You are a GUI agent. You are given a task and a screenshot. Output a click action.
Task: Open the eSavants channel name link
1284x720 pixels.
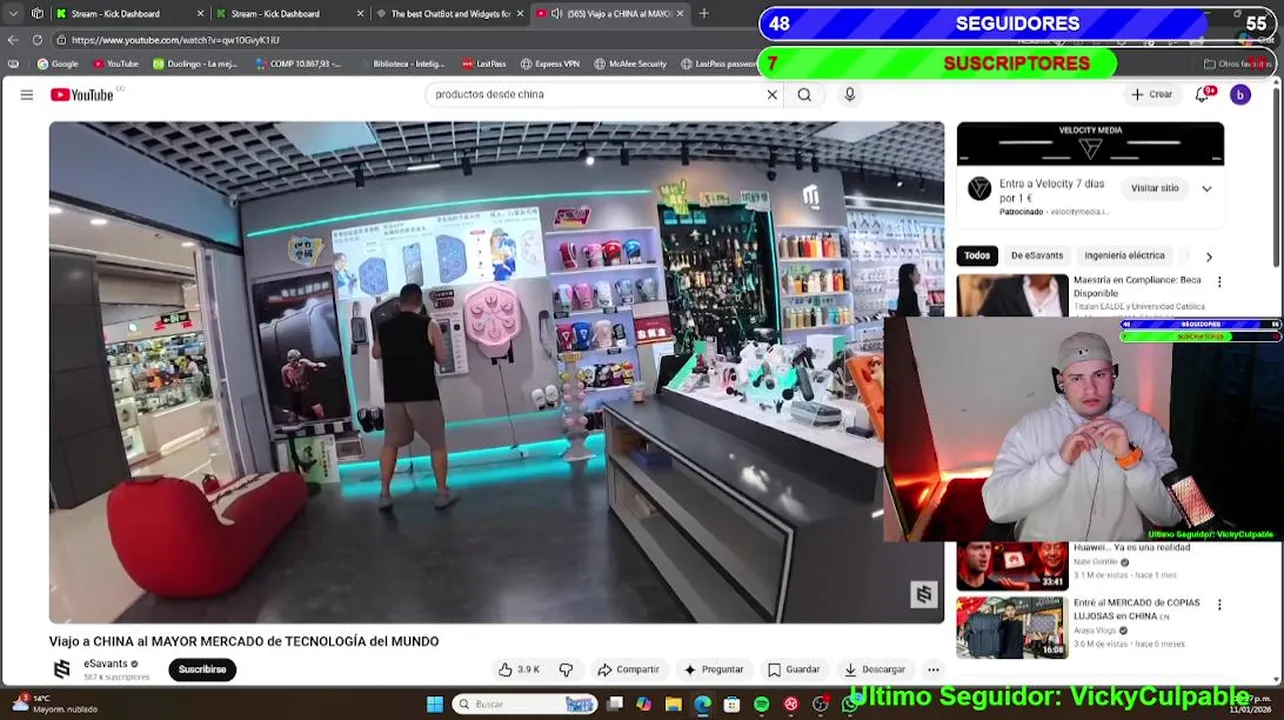coord(105,663)
